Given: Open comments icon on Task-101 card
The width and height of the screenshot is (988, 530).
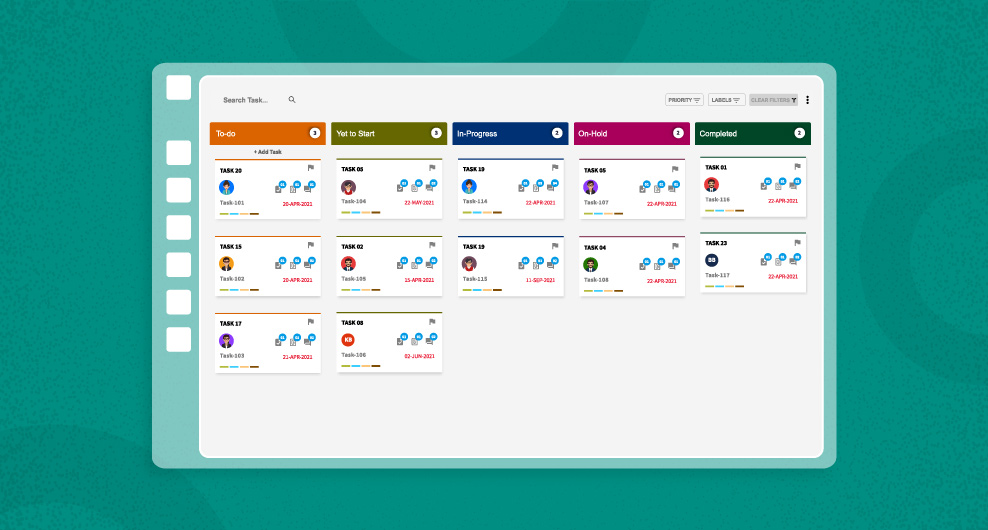Looking at the screenshot, I should (309, 188).
